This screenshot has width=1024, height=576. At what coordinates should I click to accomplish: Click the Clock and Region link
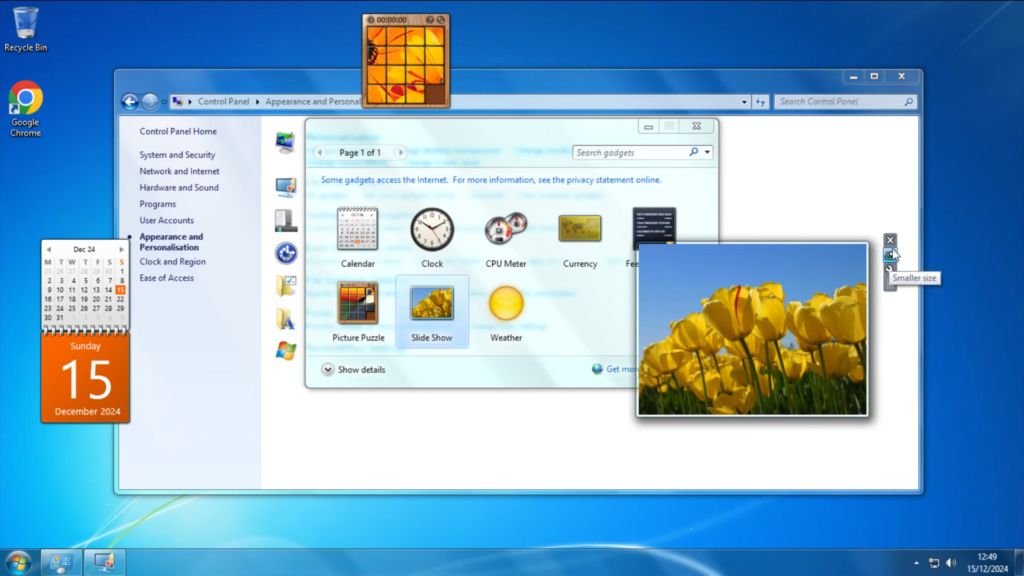(x=172, y=262)
